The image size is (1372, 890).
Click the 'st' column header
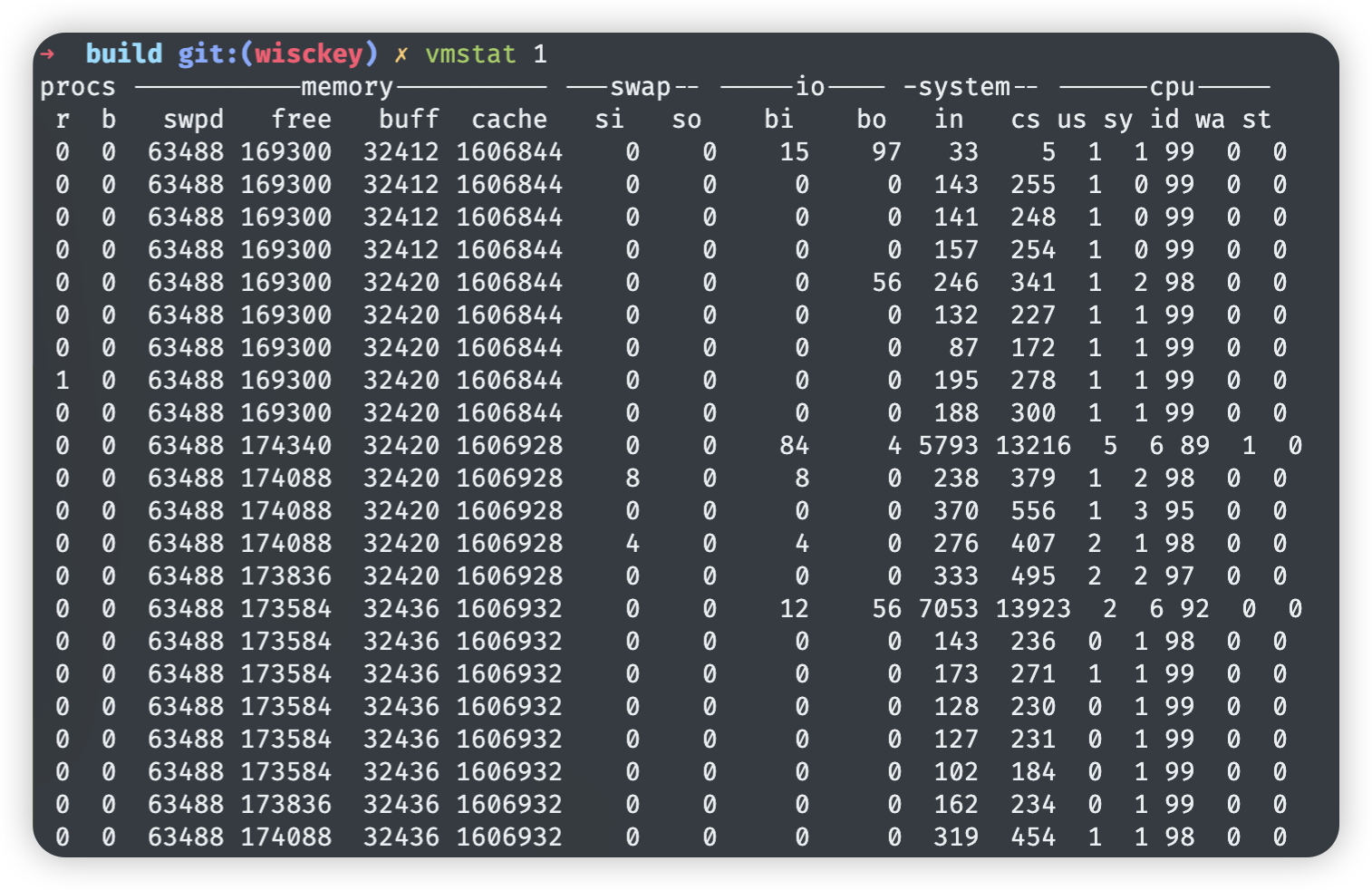pyautogui.click(x=1256, y=119)
